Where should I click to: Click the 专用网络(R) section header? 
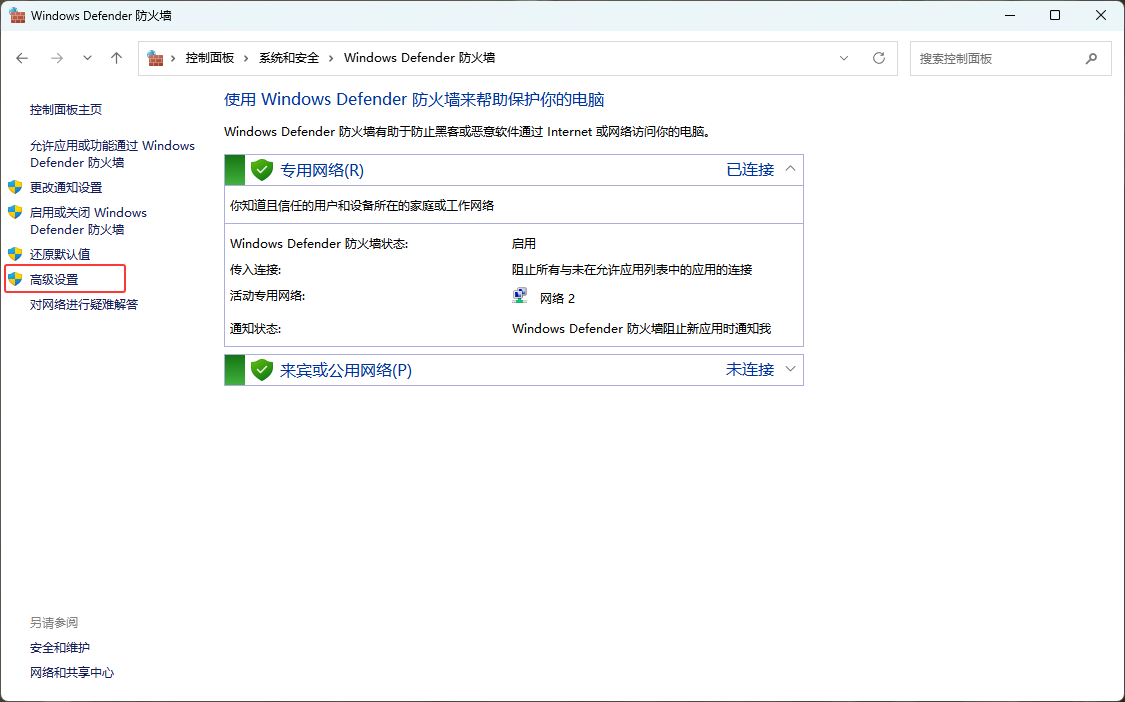click(514, 170)
